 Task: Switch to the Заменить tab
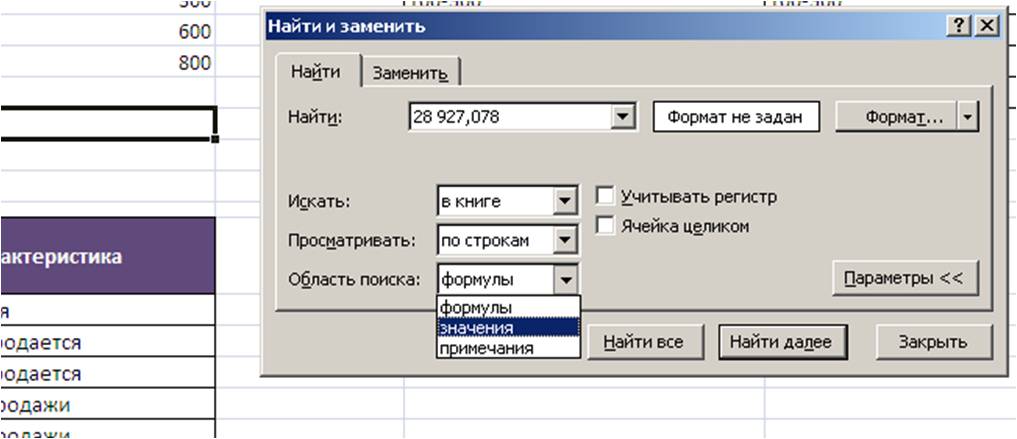tap(410, 72)
